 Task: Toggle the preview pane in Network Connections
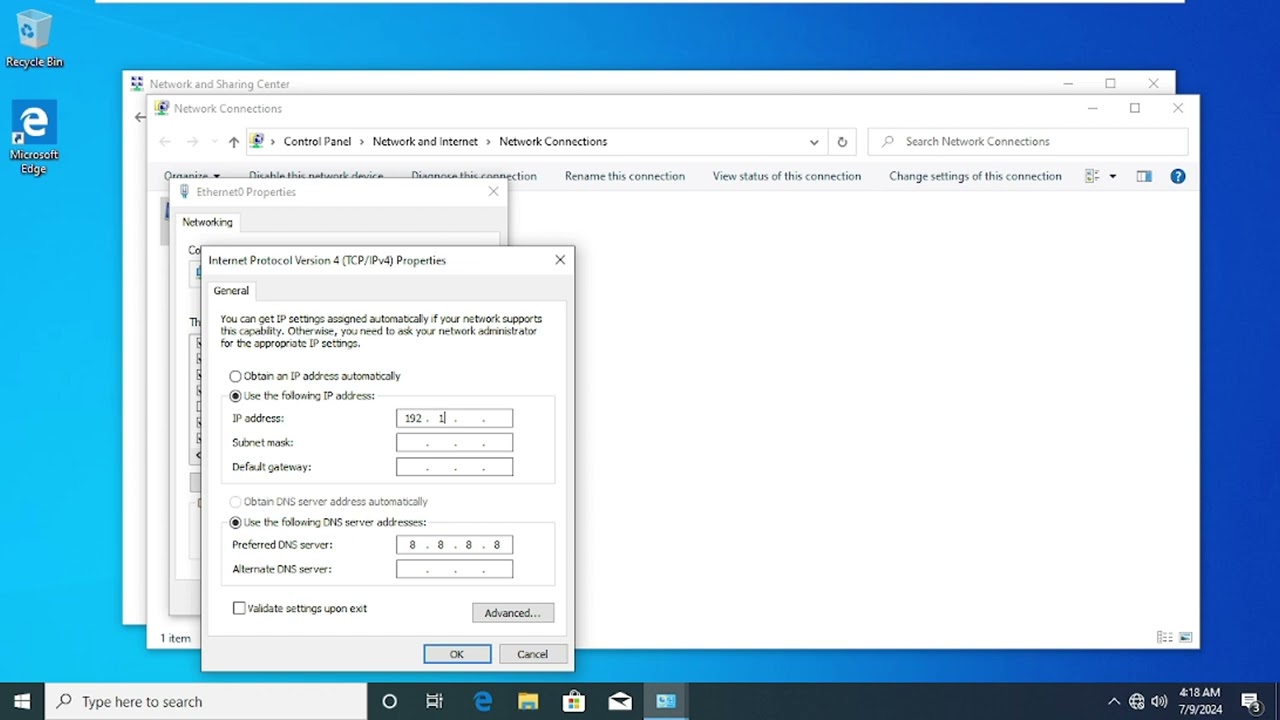pos(1144,176)
